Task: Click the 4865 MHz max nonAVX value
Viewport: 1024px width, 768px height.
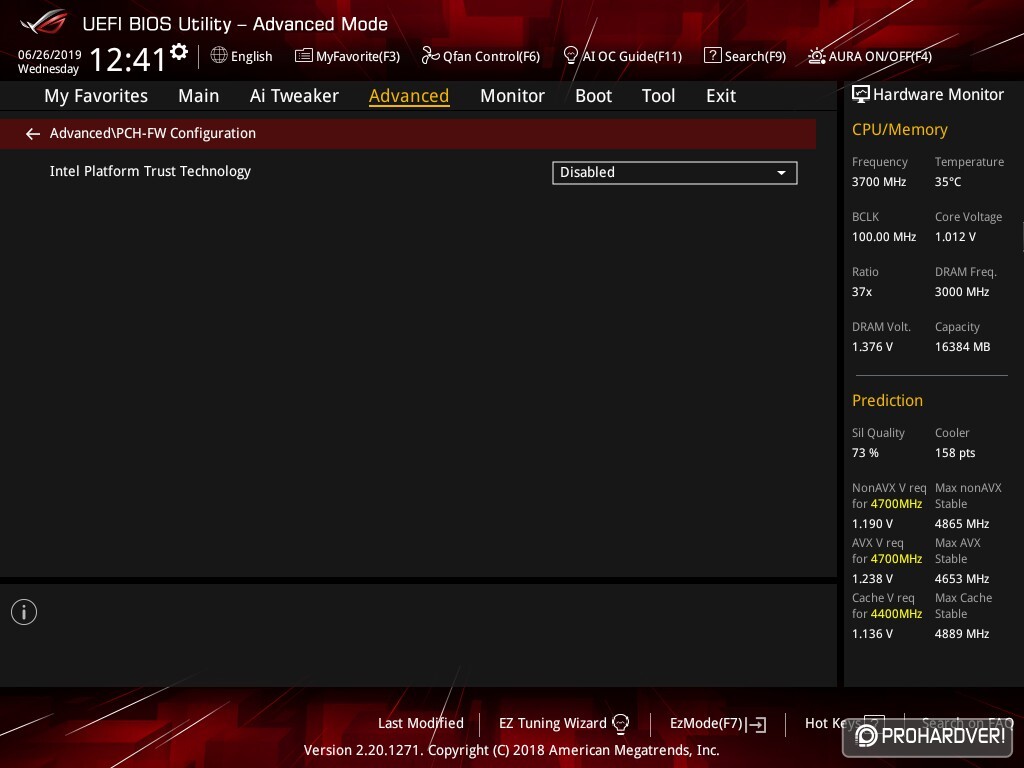Action: [x=961, y=524]
